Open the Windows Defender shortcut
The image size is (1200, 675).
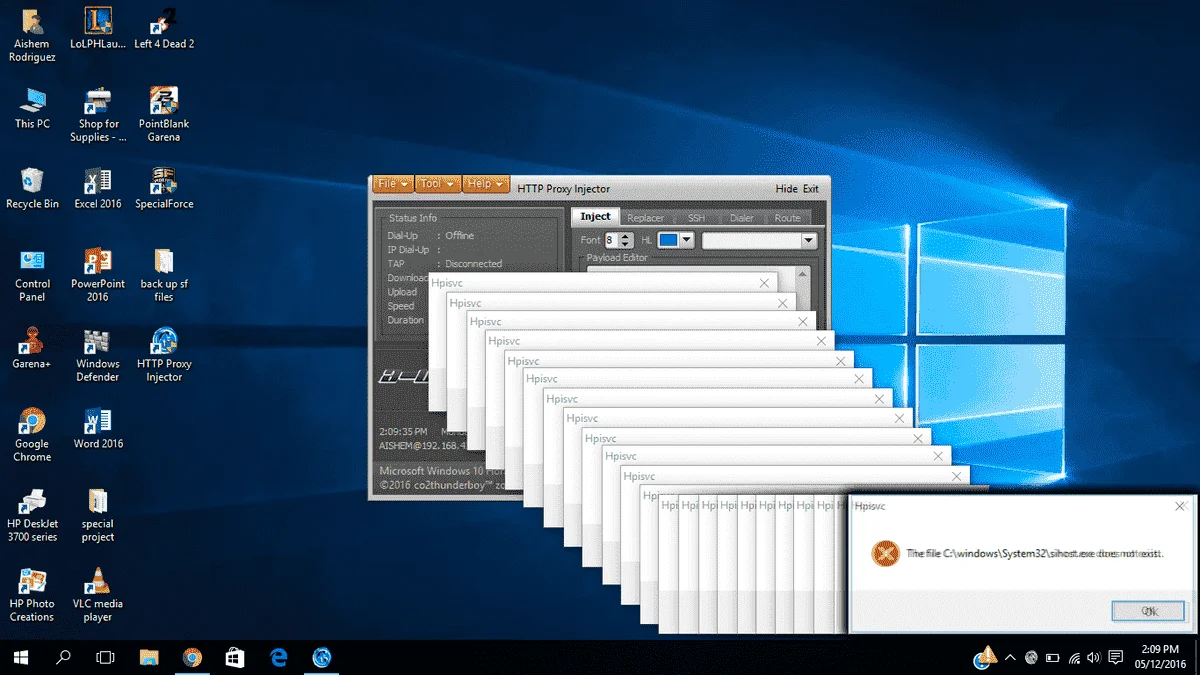[98, 354]
